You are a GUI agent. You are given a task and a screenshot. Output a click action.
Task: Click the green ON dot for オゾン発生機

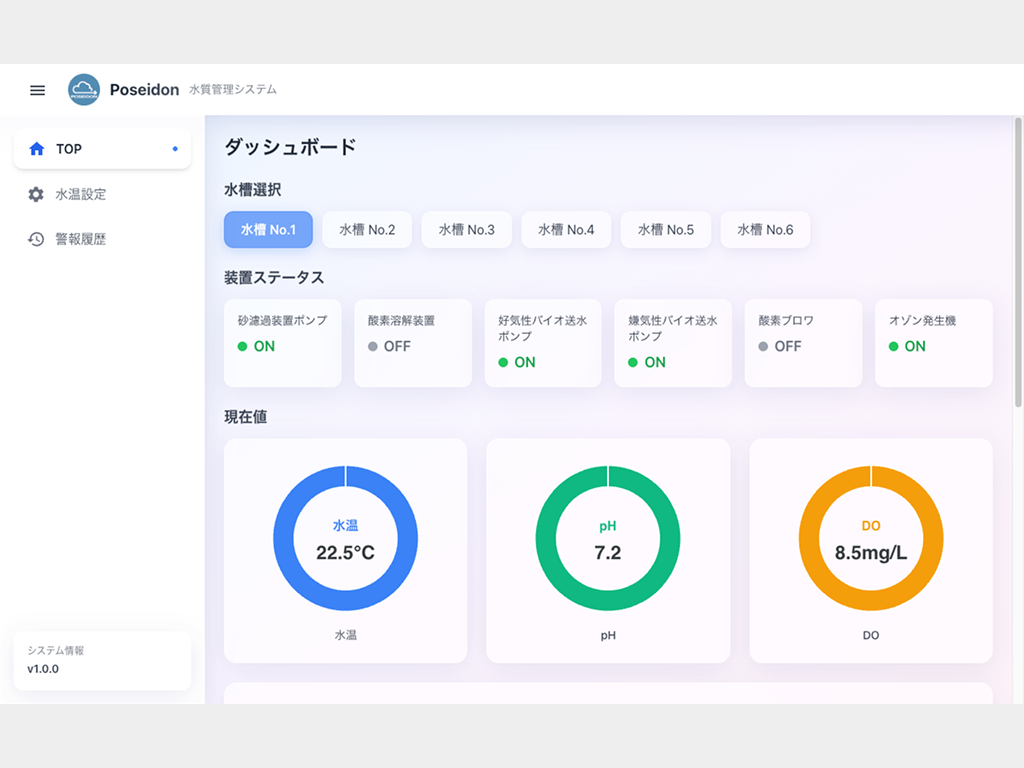click(893, 347)
